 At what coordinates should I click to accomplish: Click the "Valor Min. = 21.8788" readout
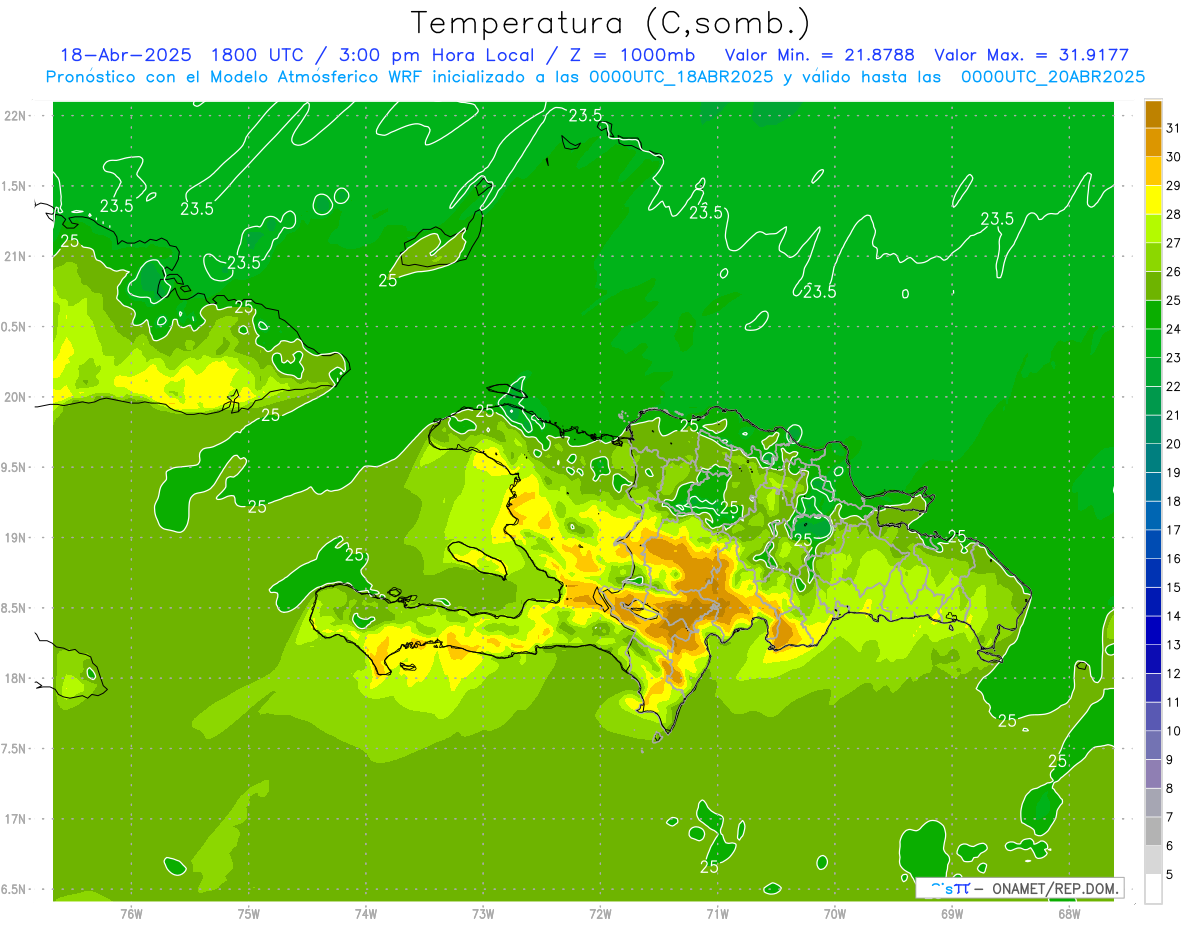820,55
